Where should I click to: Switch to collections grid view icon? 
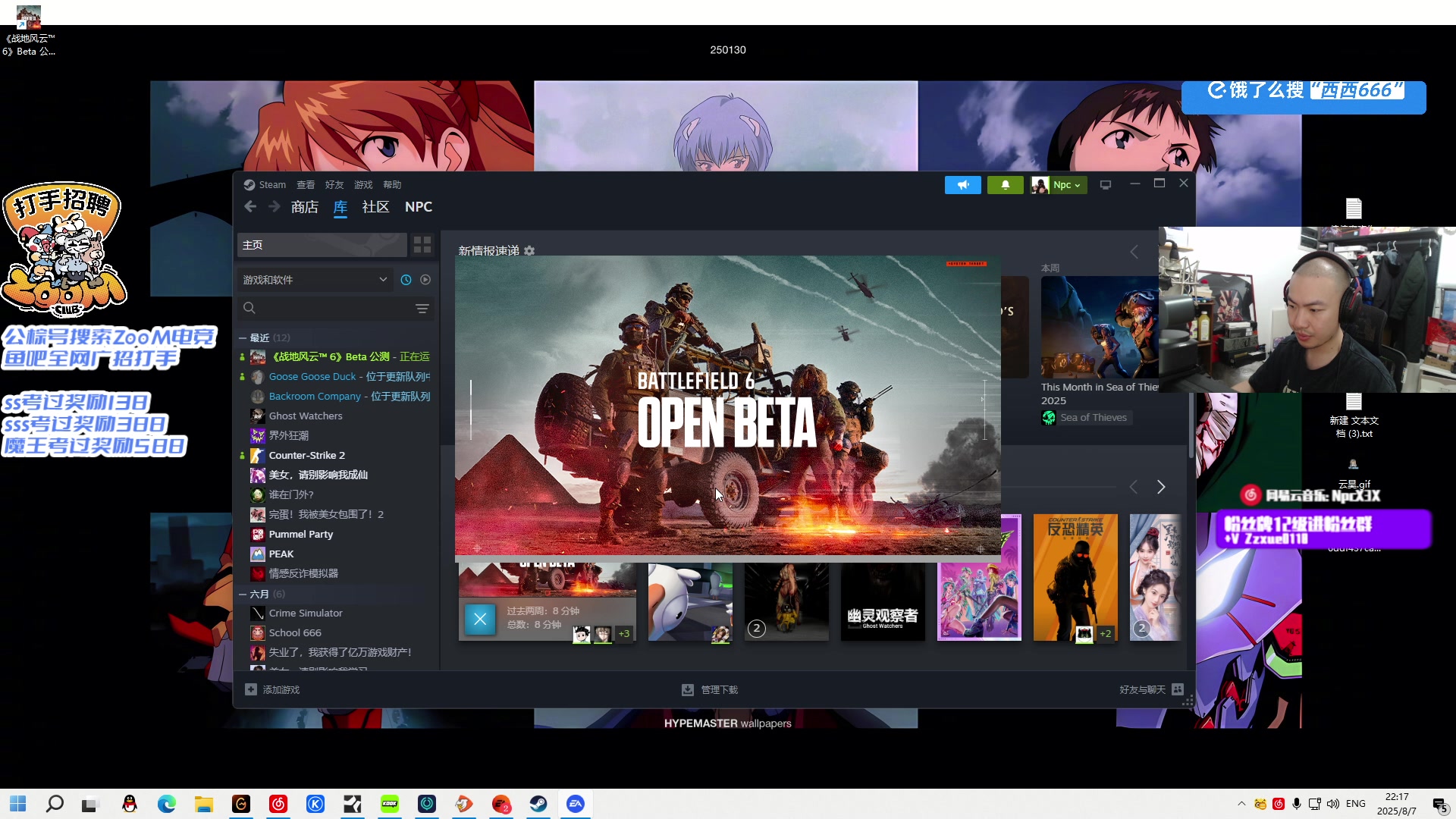422,245
